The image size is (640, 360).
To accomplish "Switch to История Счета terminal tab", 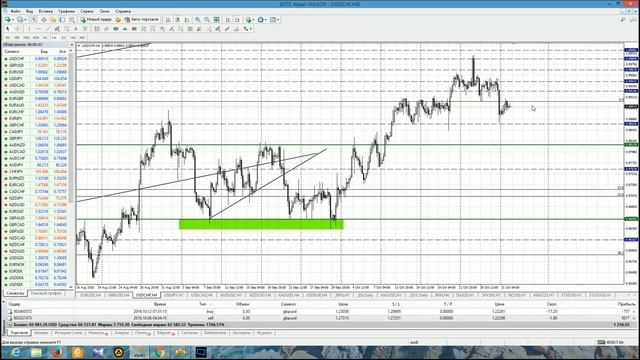I will tap(69, 333).
